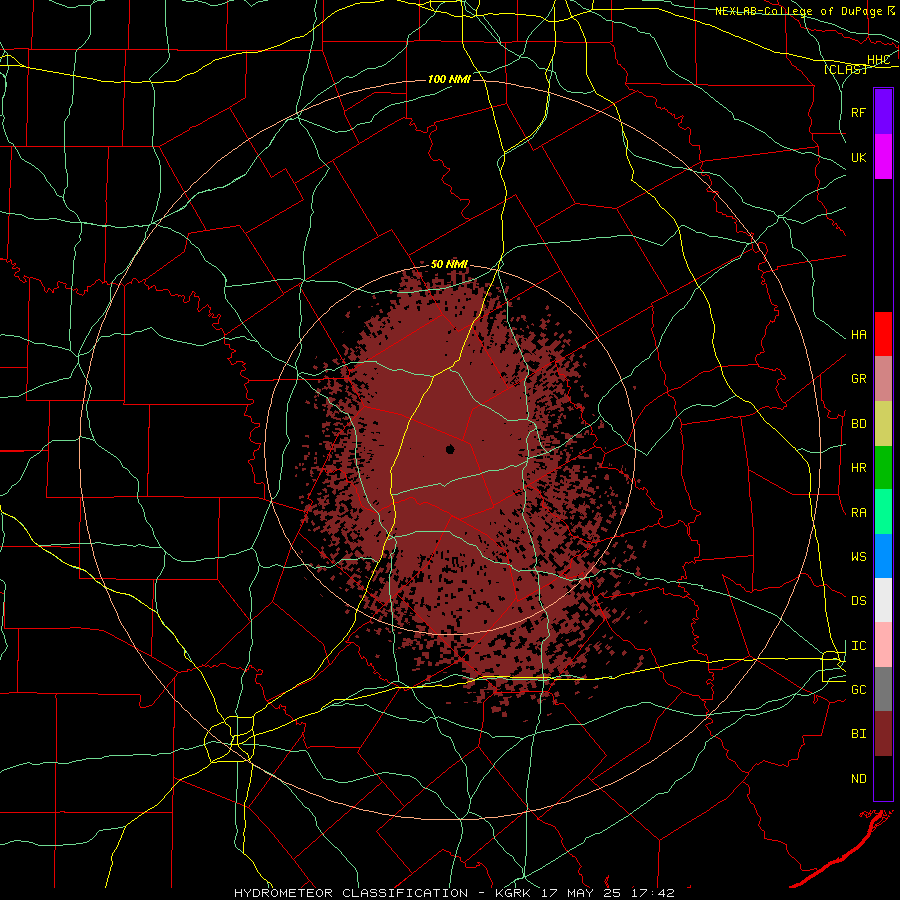Click the RF legend label

click(x=858, y=112)
